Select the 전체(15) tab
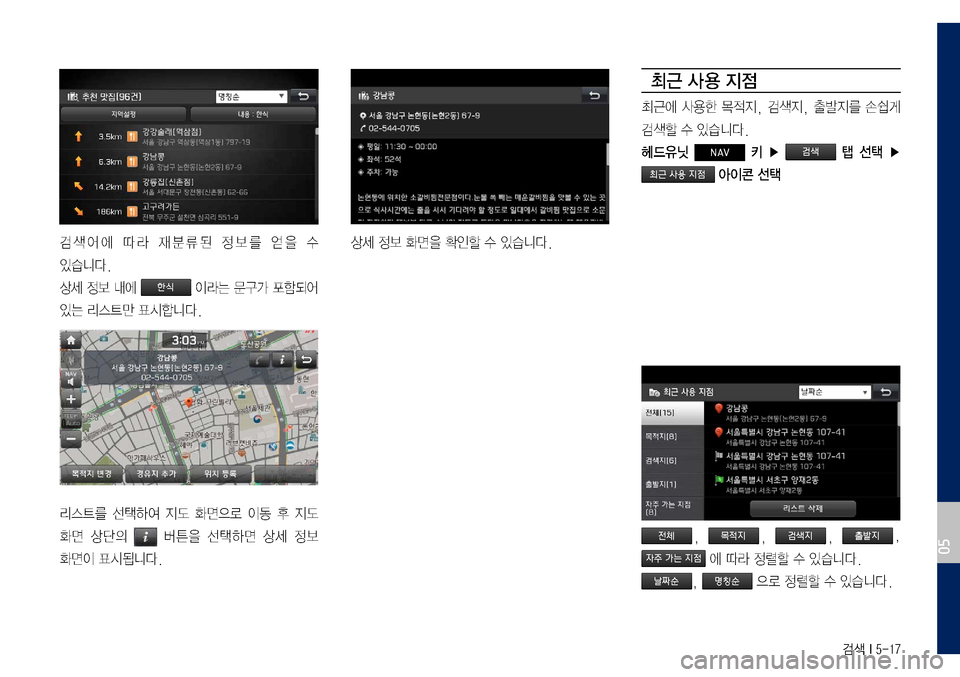The height and width of the screenshot is (677, 960). pyautogui.click(x=672, y=413)
